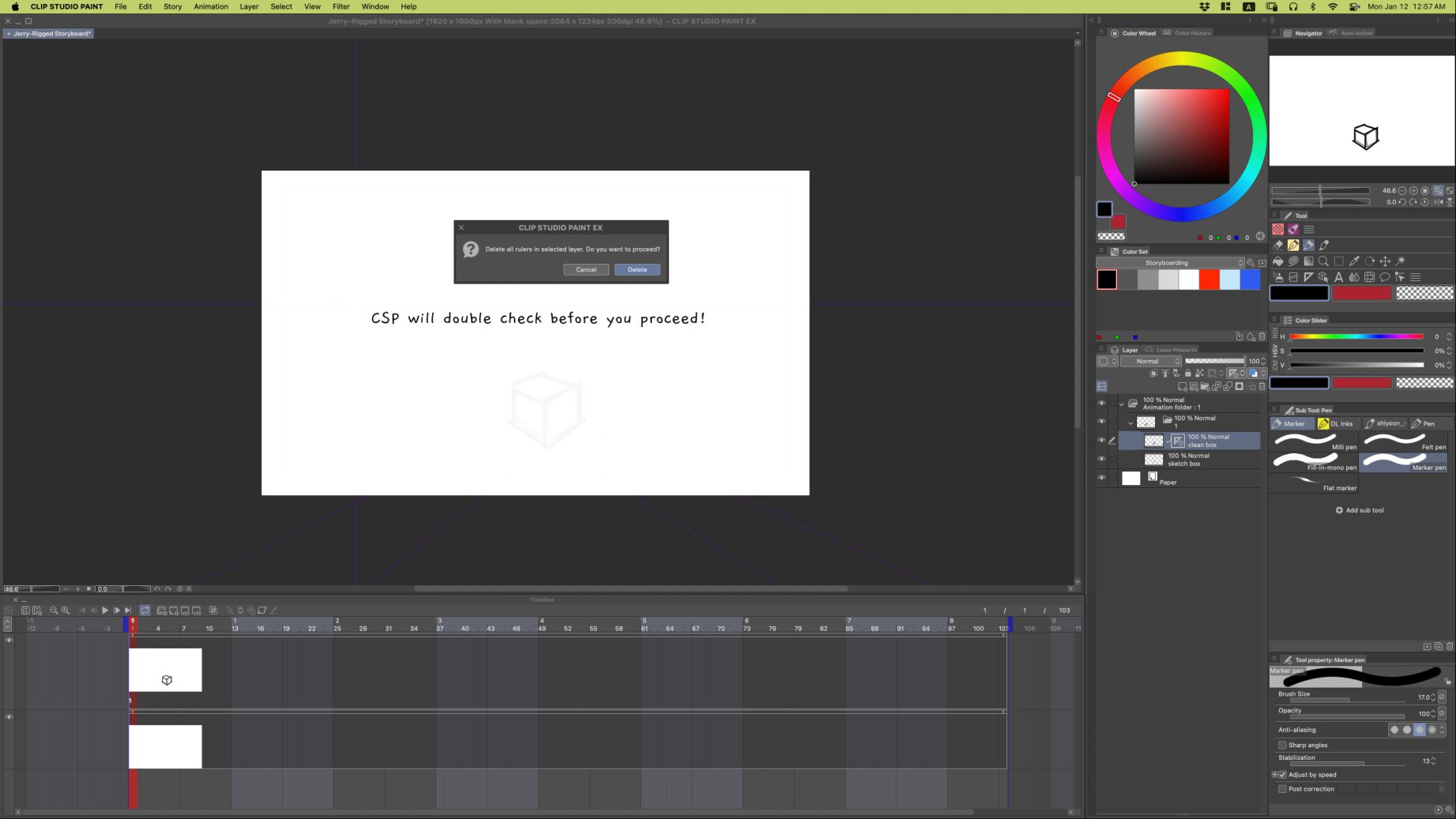Screen dimensions: 1456x819
Task: Collapse the Animation folder in Layer panel
Action: [x=1122, y=404]
